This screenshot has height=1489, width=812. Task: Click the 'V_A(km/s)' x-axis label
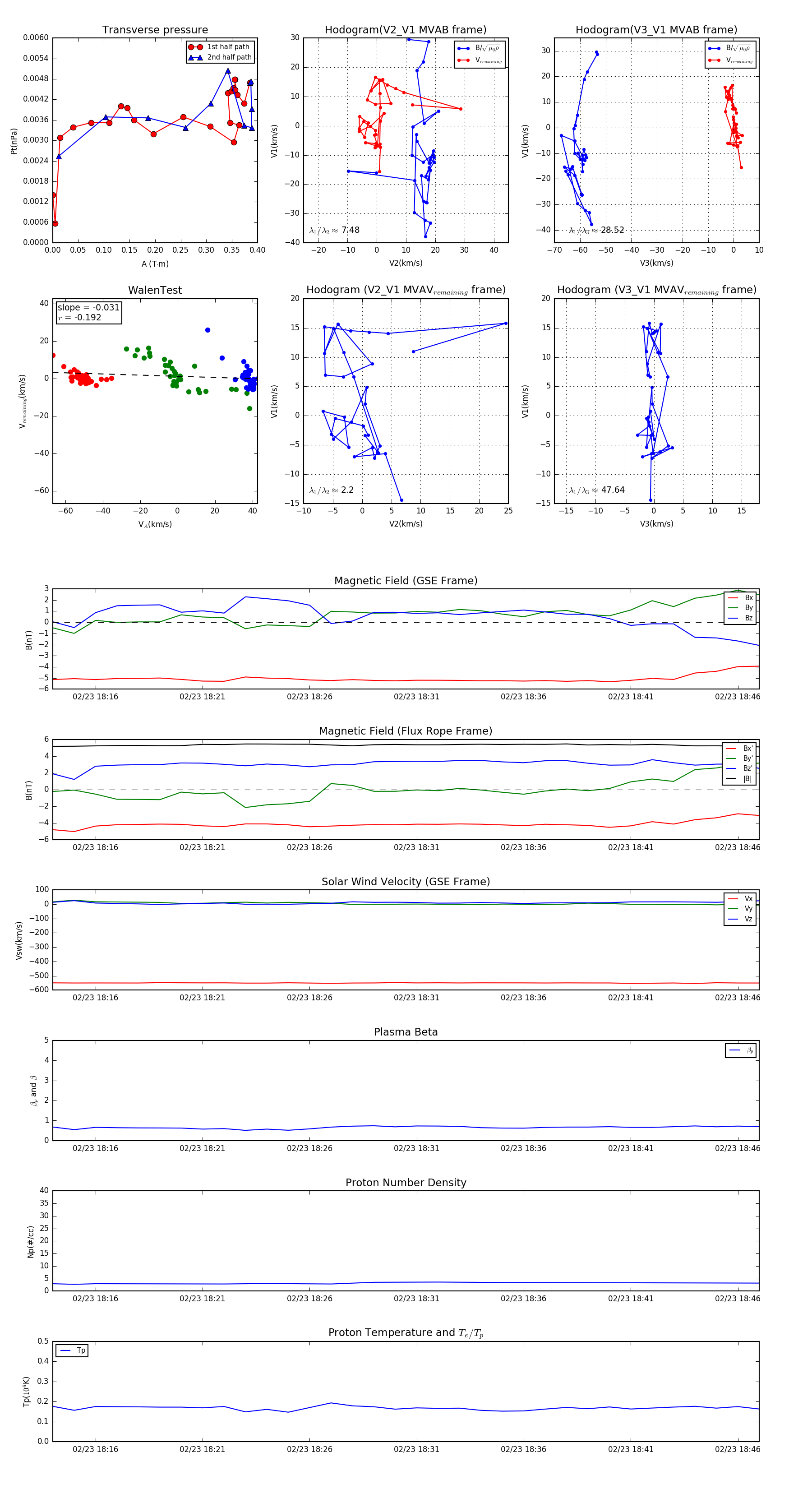(x=155, y=524)
